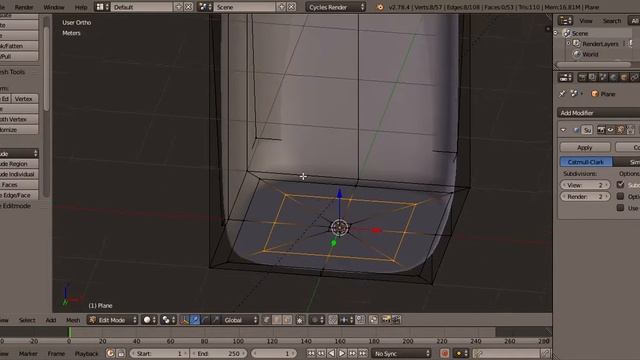This screenshot has width=640, height=360.
Task: Open the Help menu
Action: coord(81,7)
